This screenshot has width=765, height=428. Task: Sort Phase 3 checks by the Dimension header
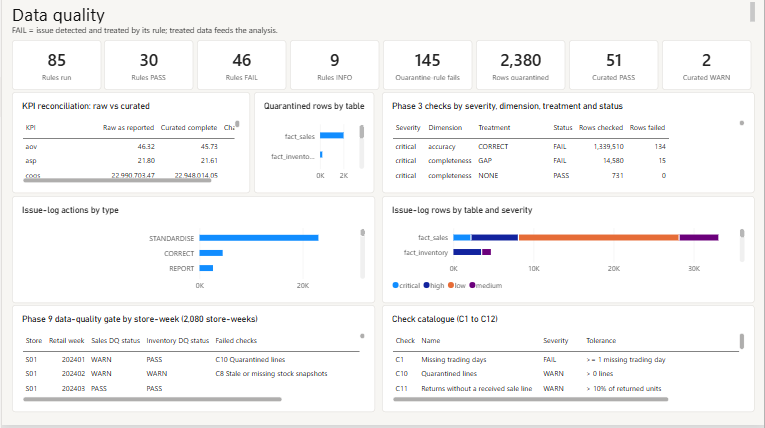tap(445, 128)
